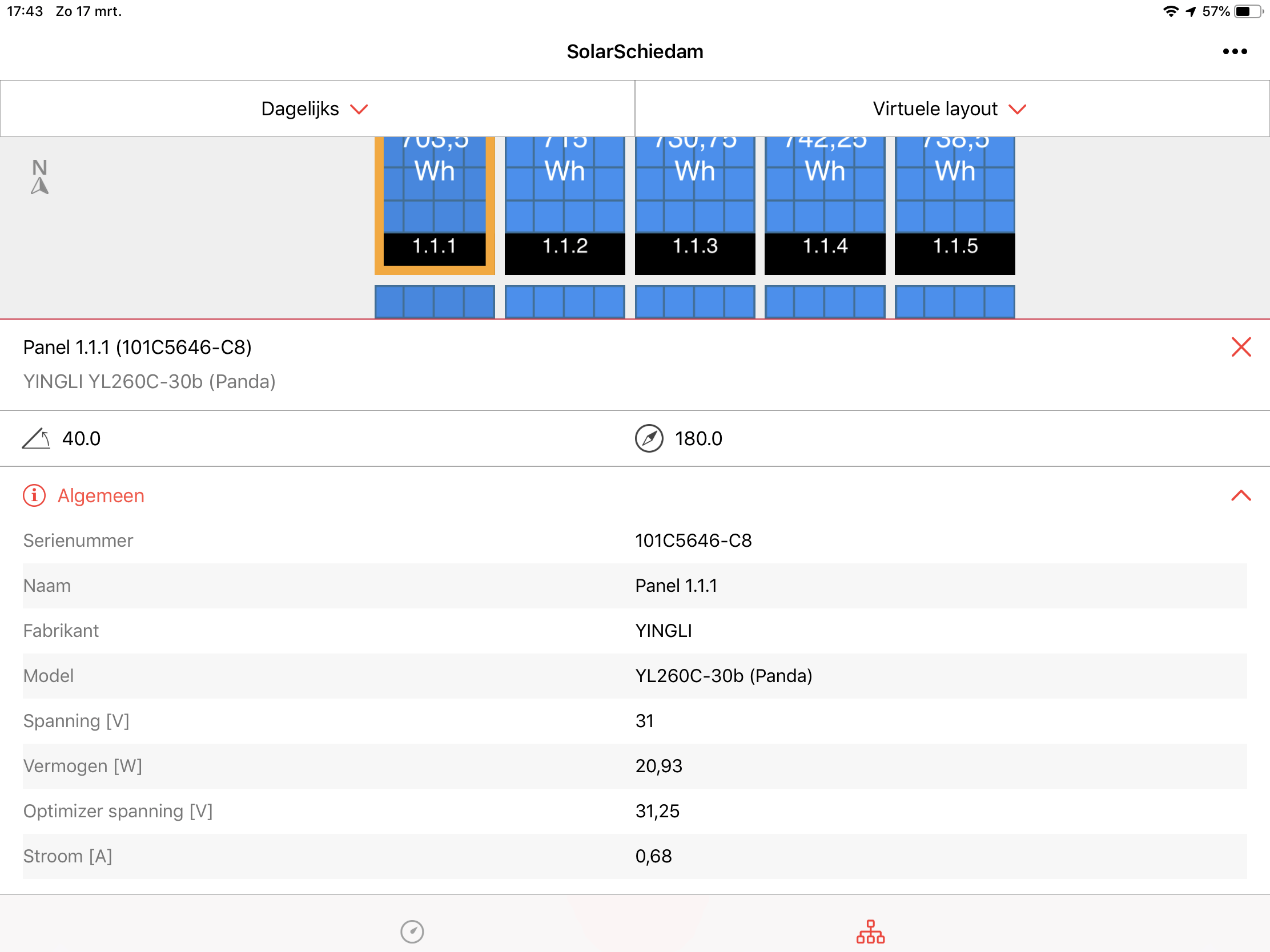
Task: Select solar panel 1.1.2
Action: point(564,207)
